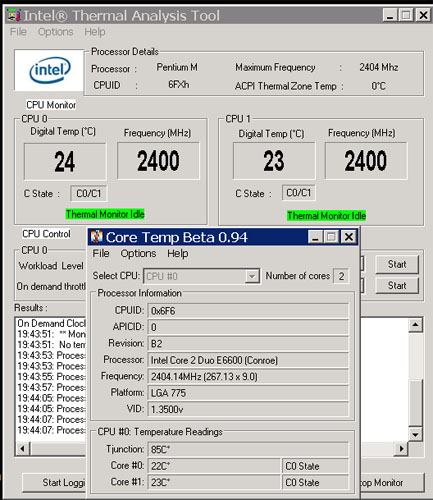Image resolution: width=433 pixels, height=500 pixels.
Task: Click the Core Temp title bar icon
Action: pos(97,237)
